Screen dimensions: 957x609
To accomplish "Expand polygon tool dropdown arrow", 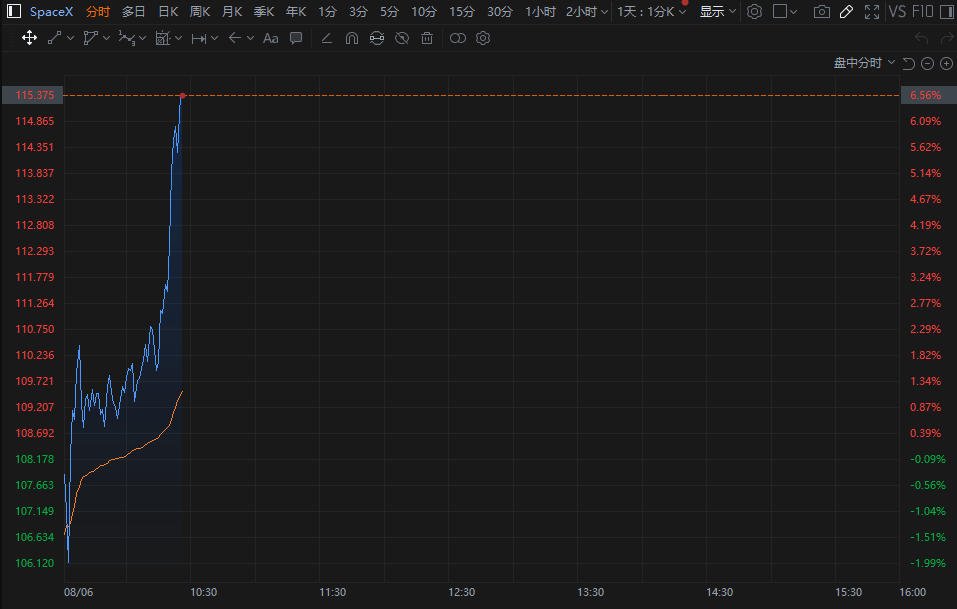I will 106,38.
